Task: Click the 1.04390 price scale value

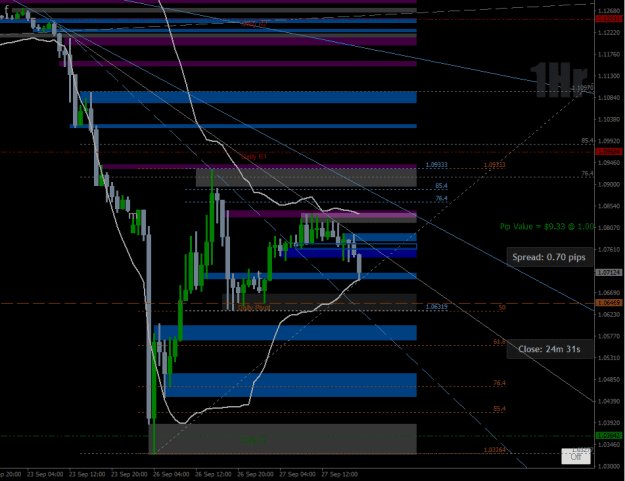Action: click(609, 401)
